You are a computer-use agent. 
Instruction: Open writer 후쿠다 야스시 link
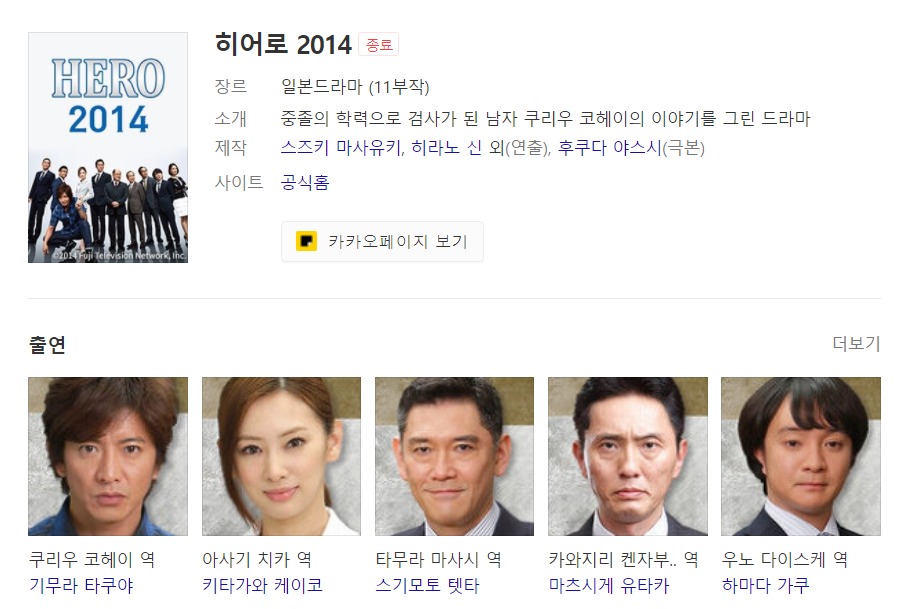(x=609, y=148)
